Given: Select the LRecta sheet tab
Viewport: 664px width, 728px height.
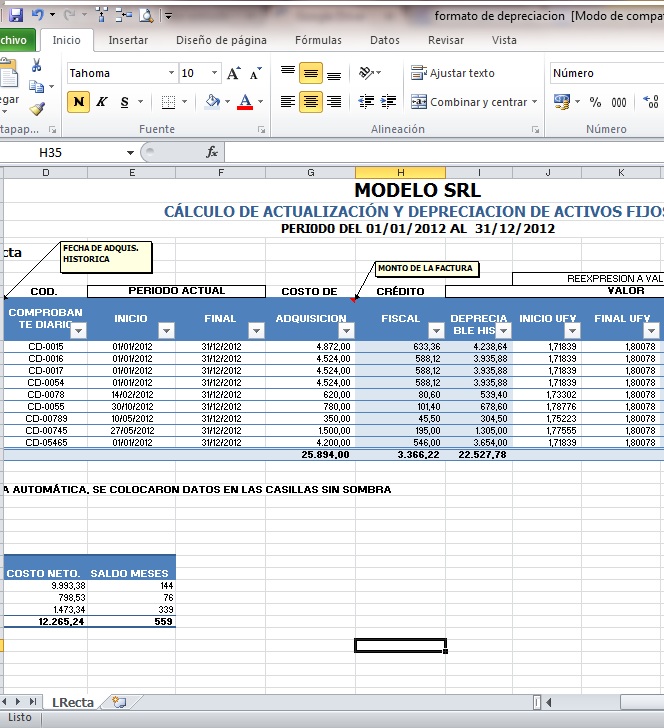Looking at the screenshot, I should [73, 702].
